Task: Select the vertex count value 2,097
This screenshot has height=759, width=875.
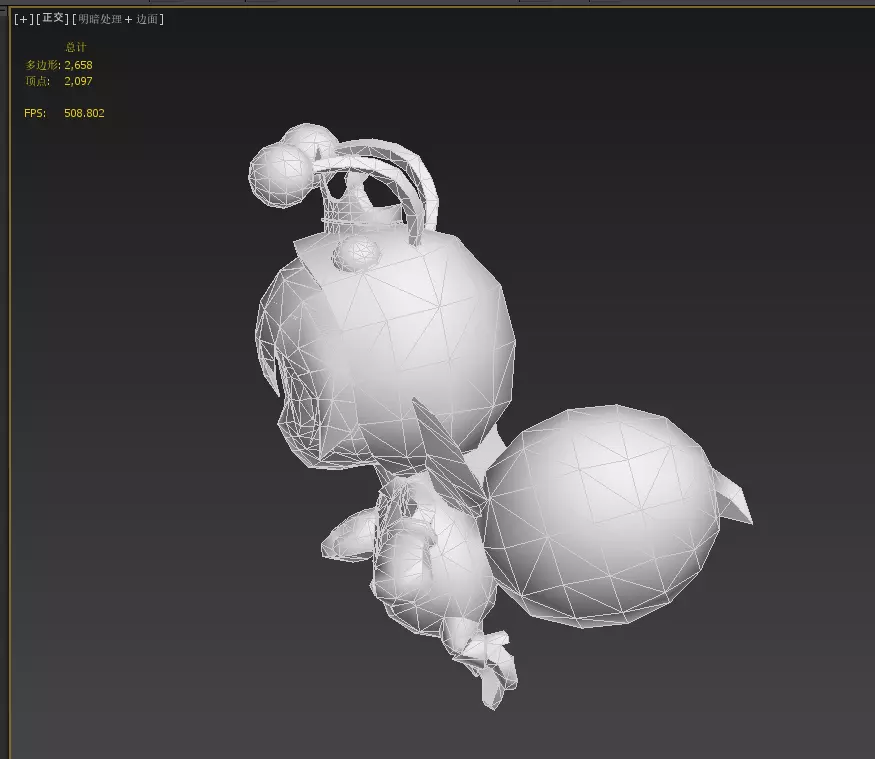Action: (78, 81)
